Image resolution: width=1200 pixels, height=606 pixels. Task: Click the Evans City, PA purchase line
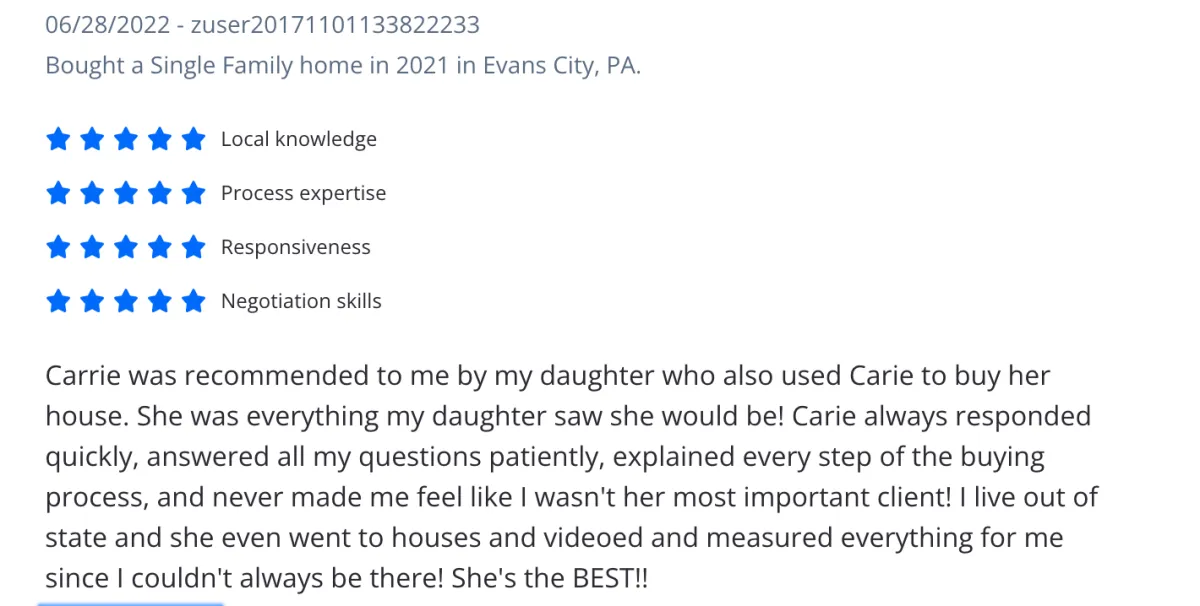tap(343, 67)
